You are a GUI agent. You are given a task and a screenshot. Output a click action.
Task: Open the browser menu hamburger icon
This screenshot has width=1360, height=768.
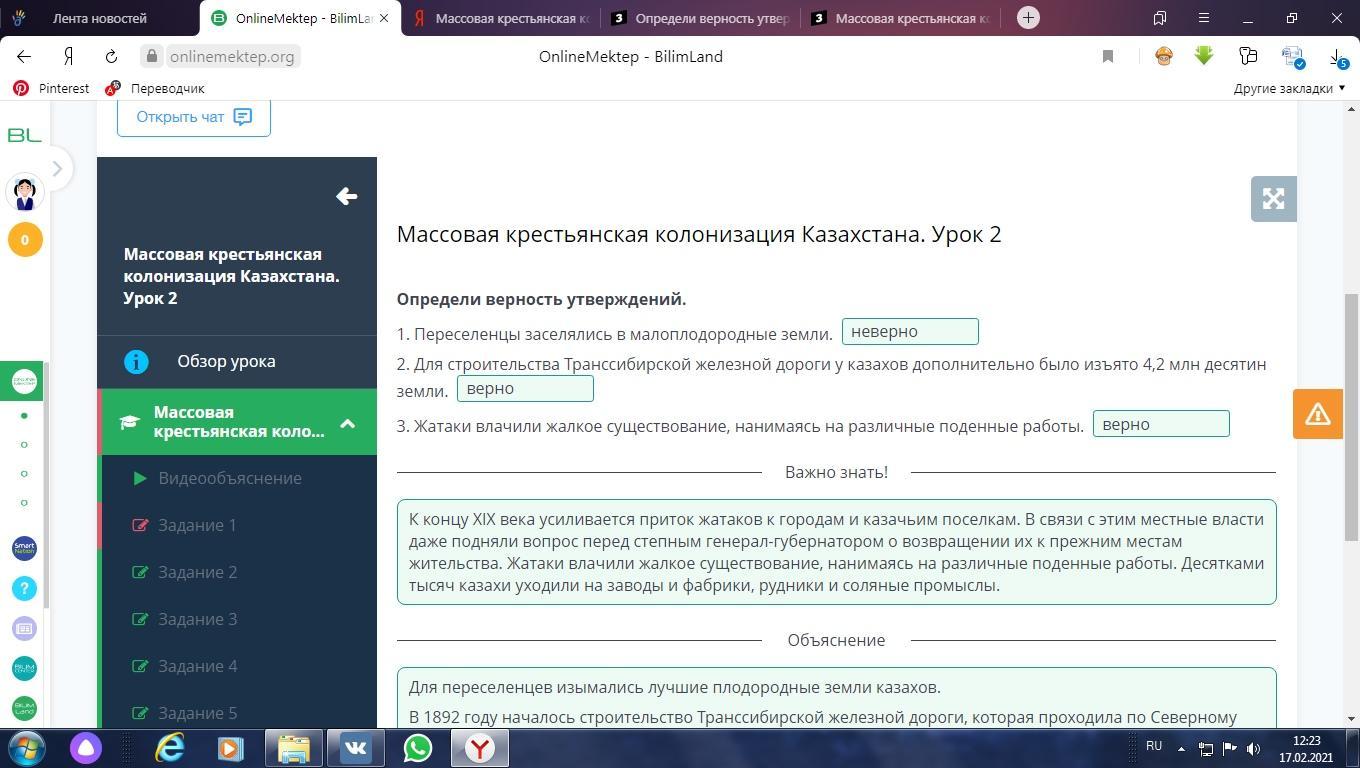pos(1204,18)
